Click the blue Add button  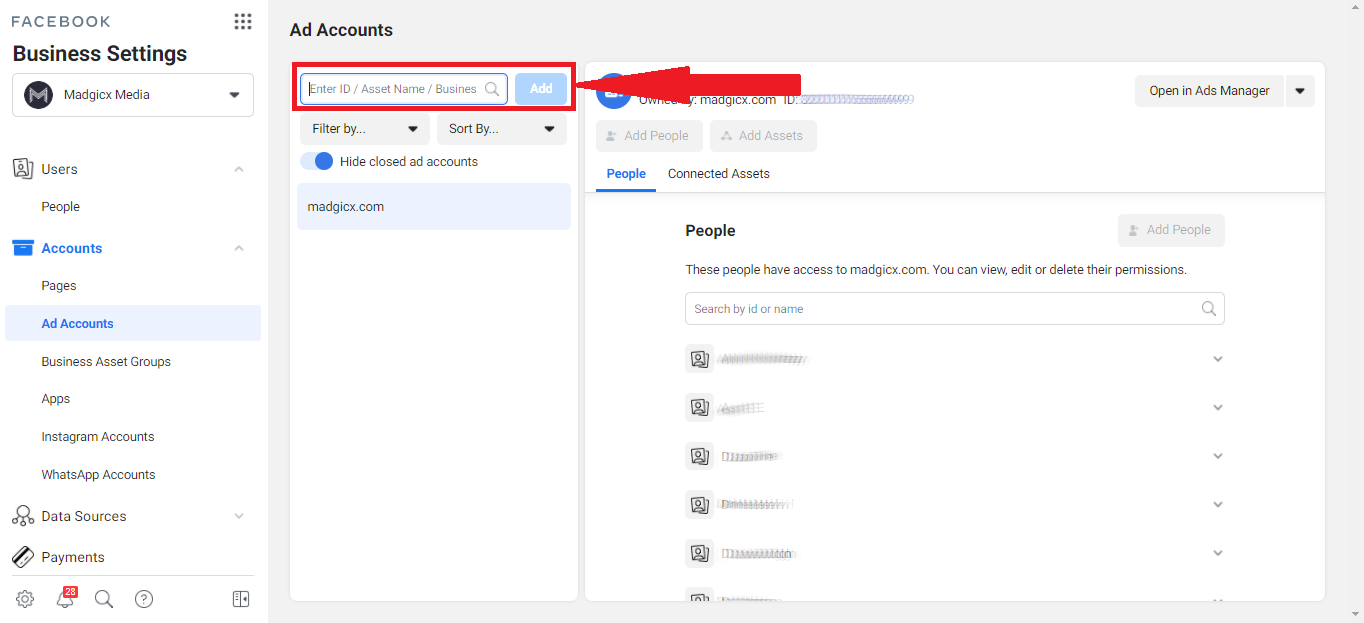[541, 89]
